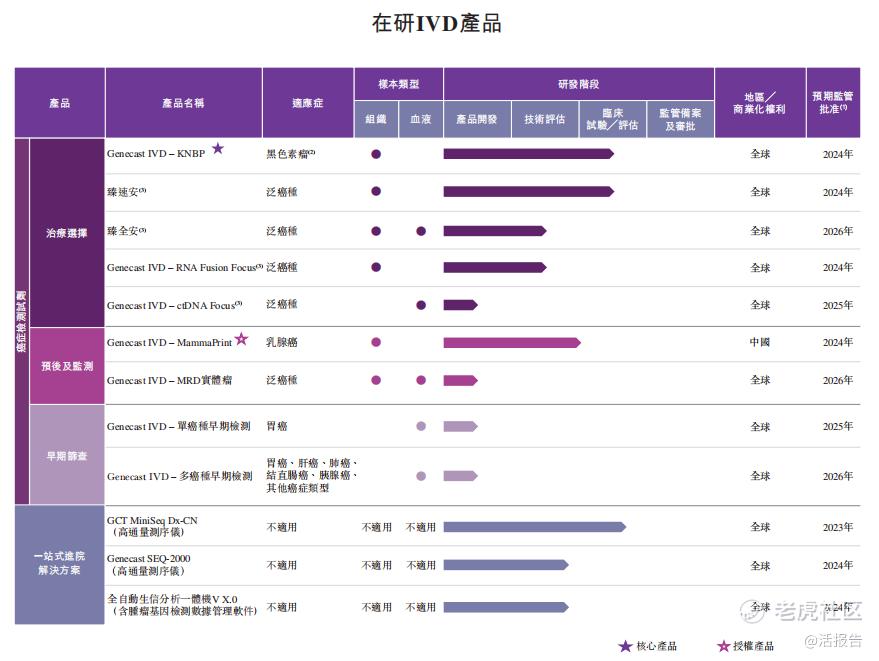Click the KNBP development progress bar
Viewport: 879px width, 661px height.
[x=529, y=154]
